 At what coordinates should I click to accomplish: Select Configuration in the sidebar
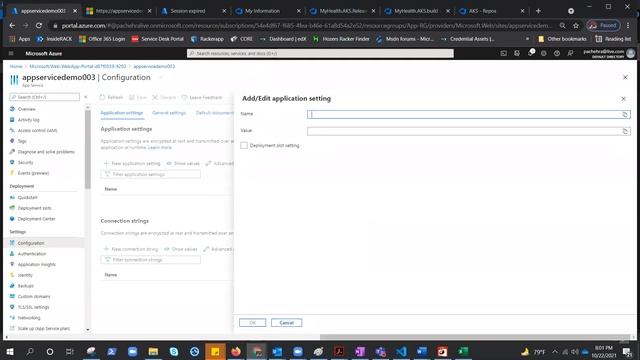[x=31, y=243]
